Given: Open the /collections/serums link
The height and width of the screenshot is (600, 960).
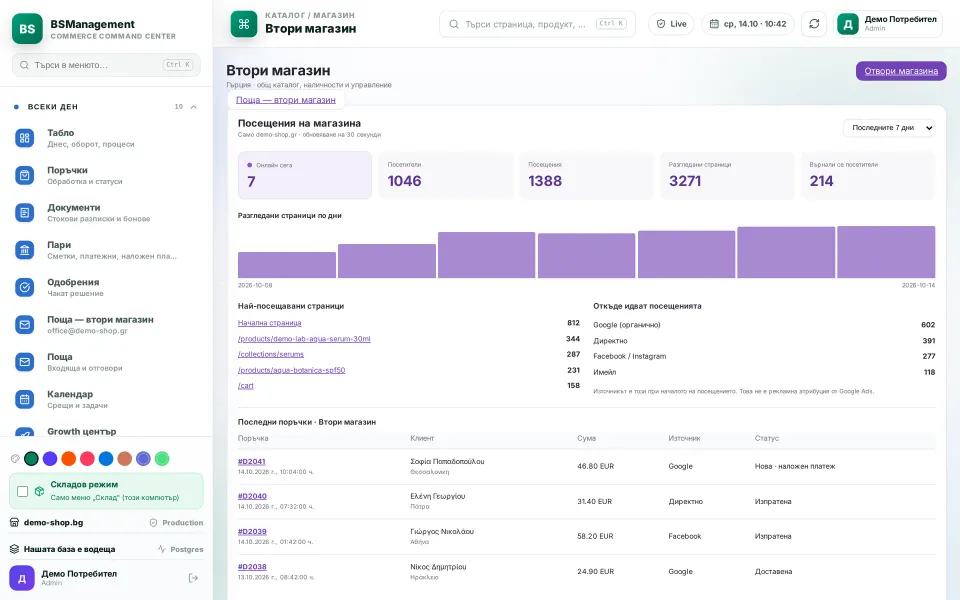Looking at the screenshot, I should point(271,354).
